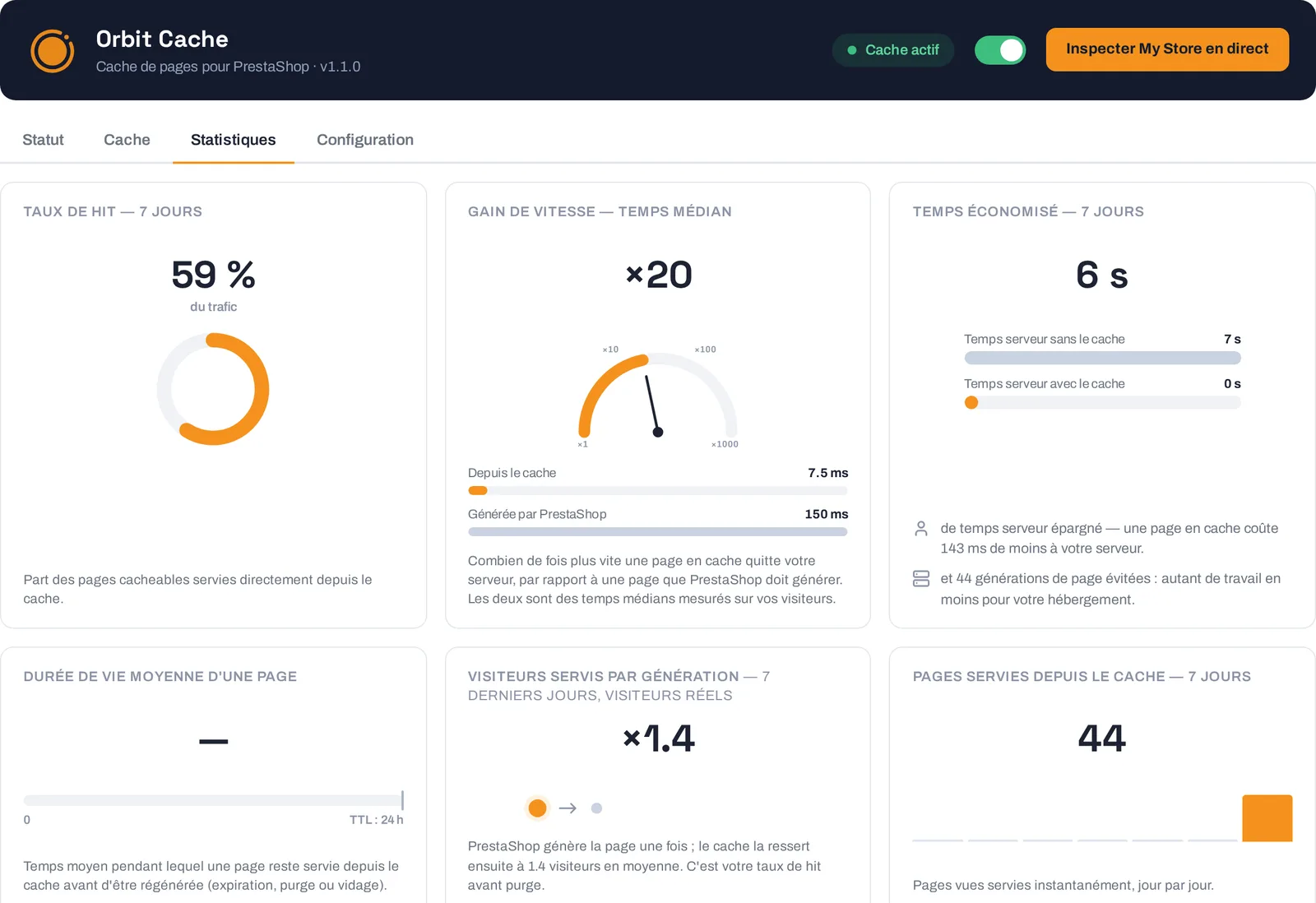
Task: Click the 150 ms PrestaShop time value
Action: pyautogui.click(x=826, y=514)
